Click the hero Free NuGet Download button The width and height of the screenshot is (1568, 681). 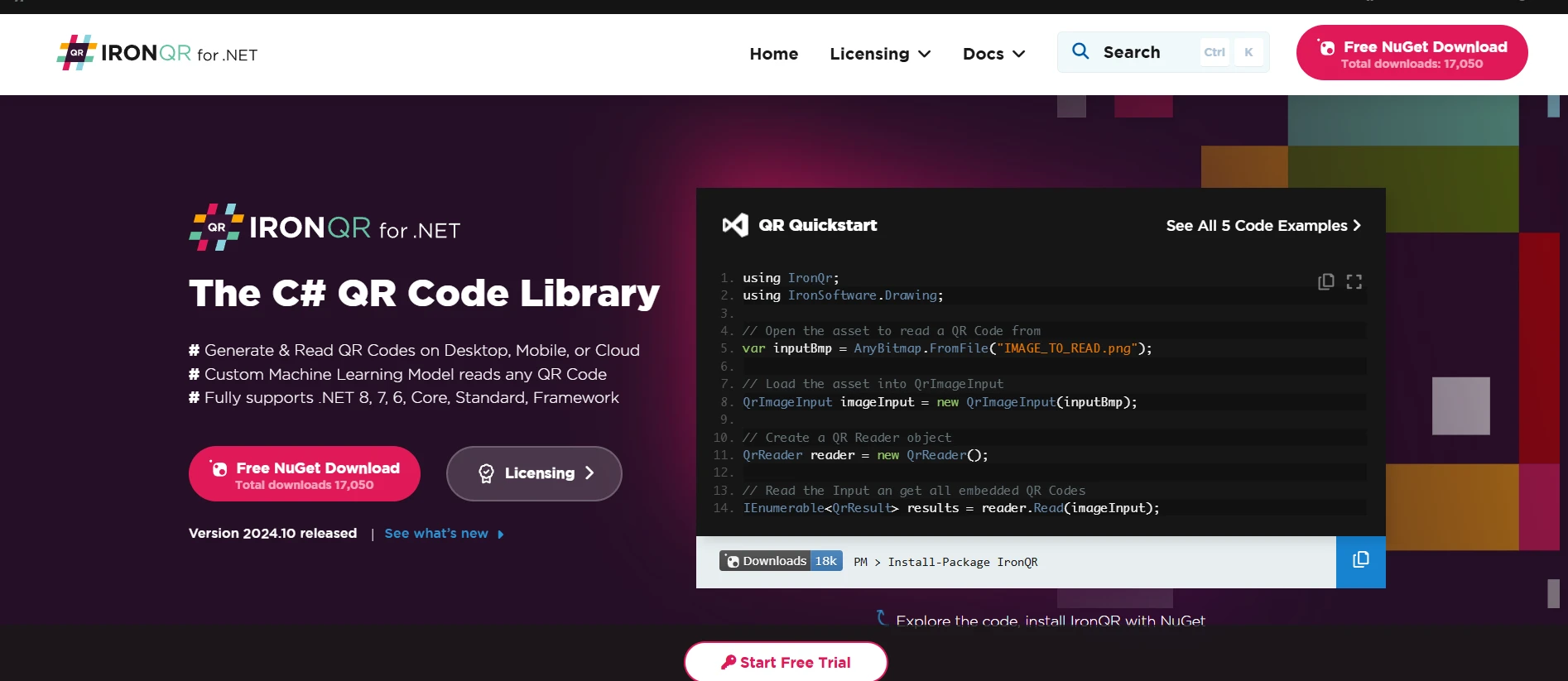tap(305, 474)
